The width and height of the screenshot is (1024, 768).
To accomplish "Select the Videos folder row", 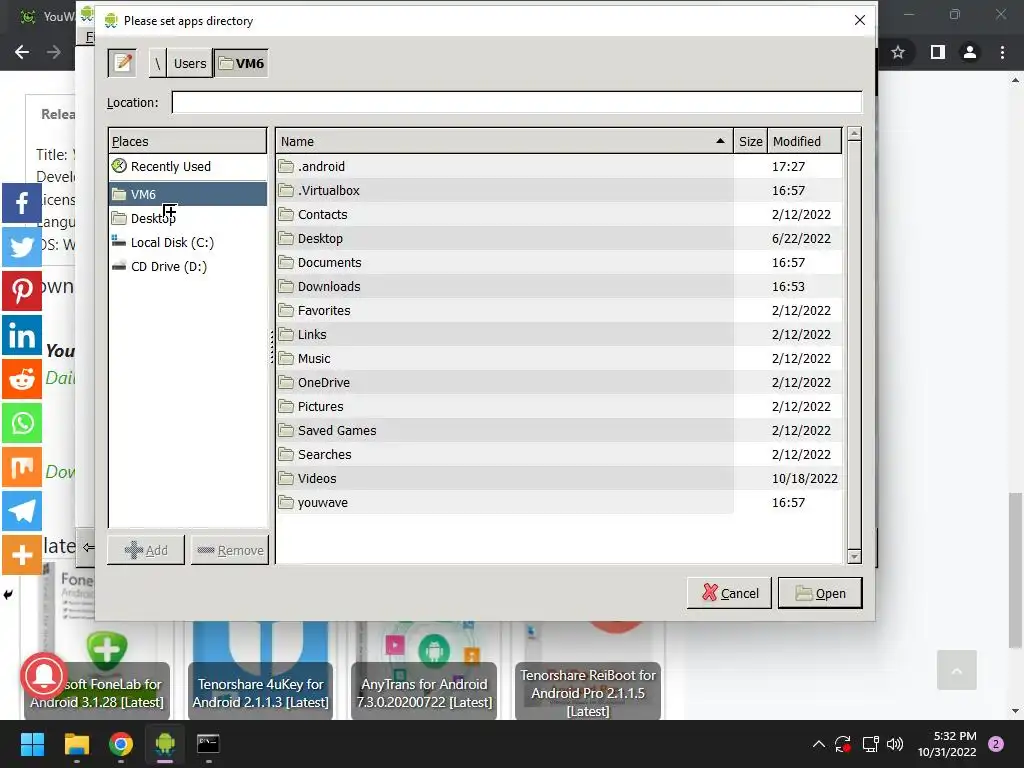I will point(559,479).
